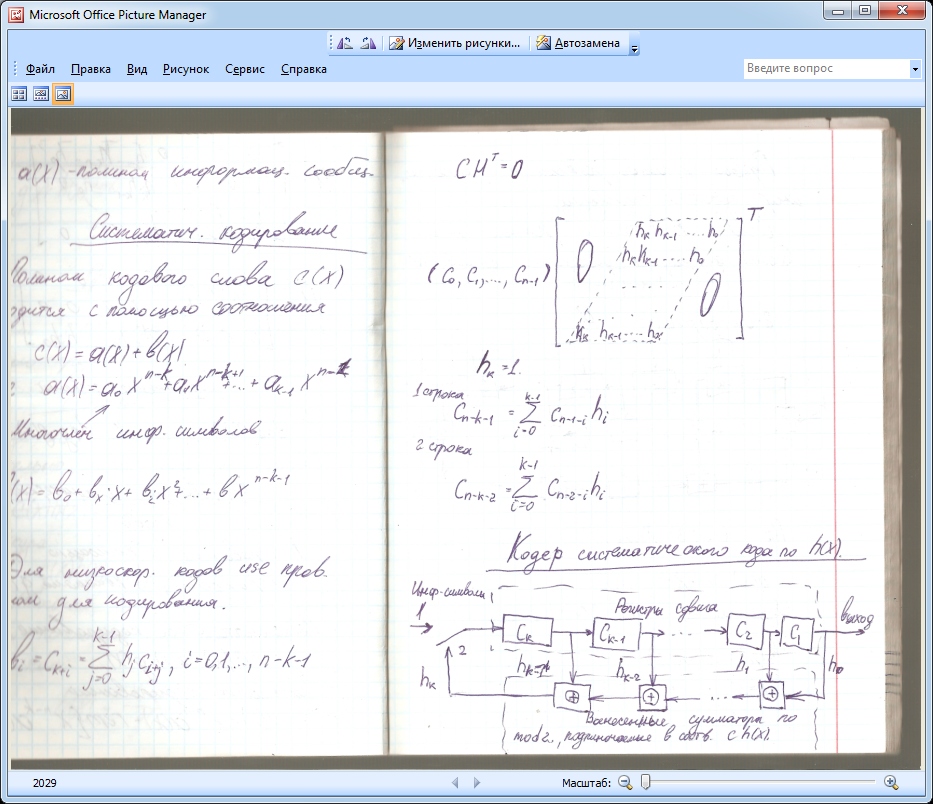Focus the Введите вопрос help field

[x=826, y=68]
